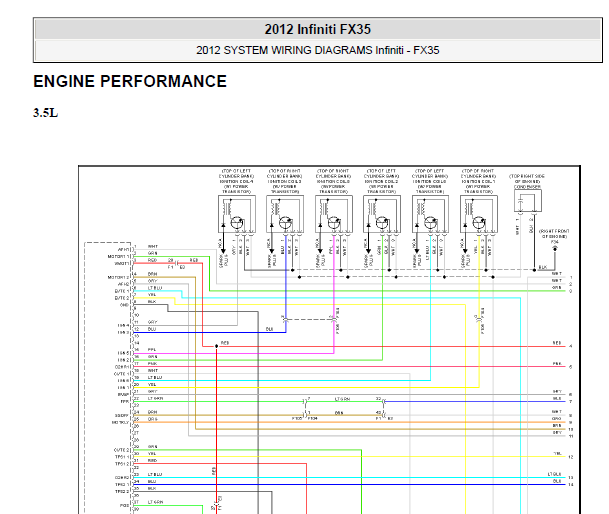Click the RED wire label numbered 4 at right edge

[557, 343]
